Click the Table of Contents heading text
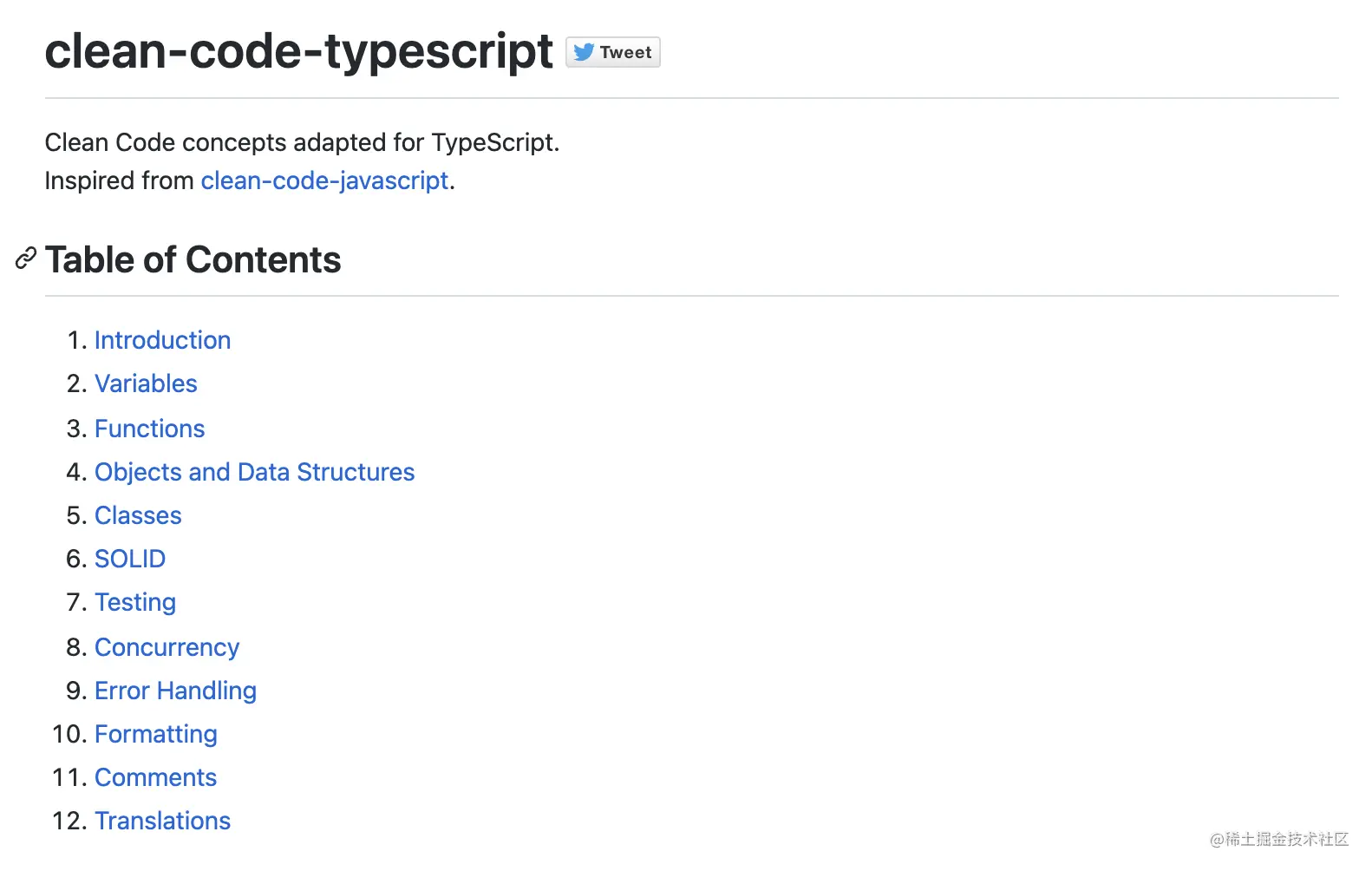 (193, 259)
